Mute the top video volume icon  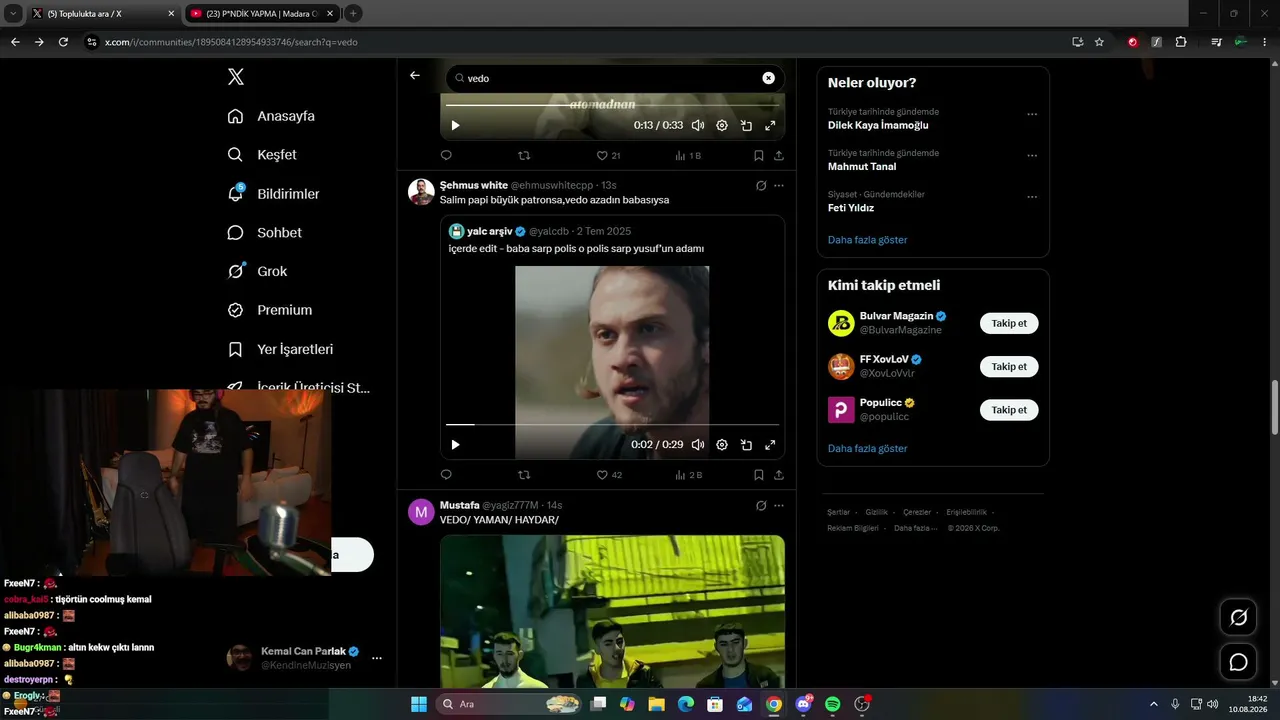[697, 126]
